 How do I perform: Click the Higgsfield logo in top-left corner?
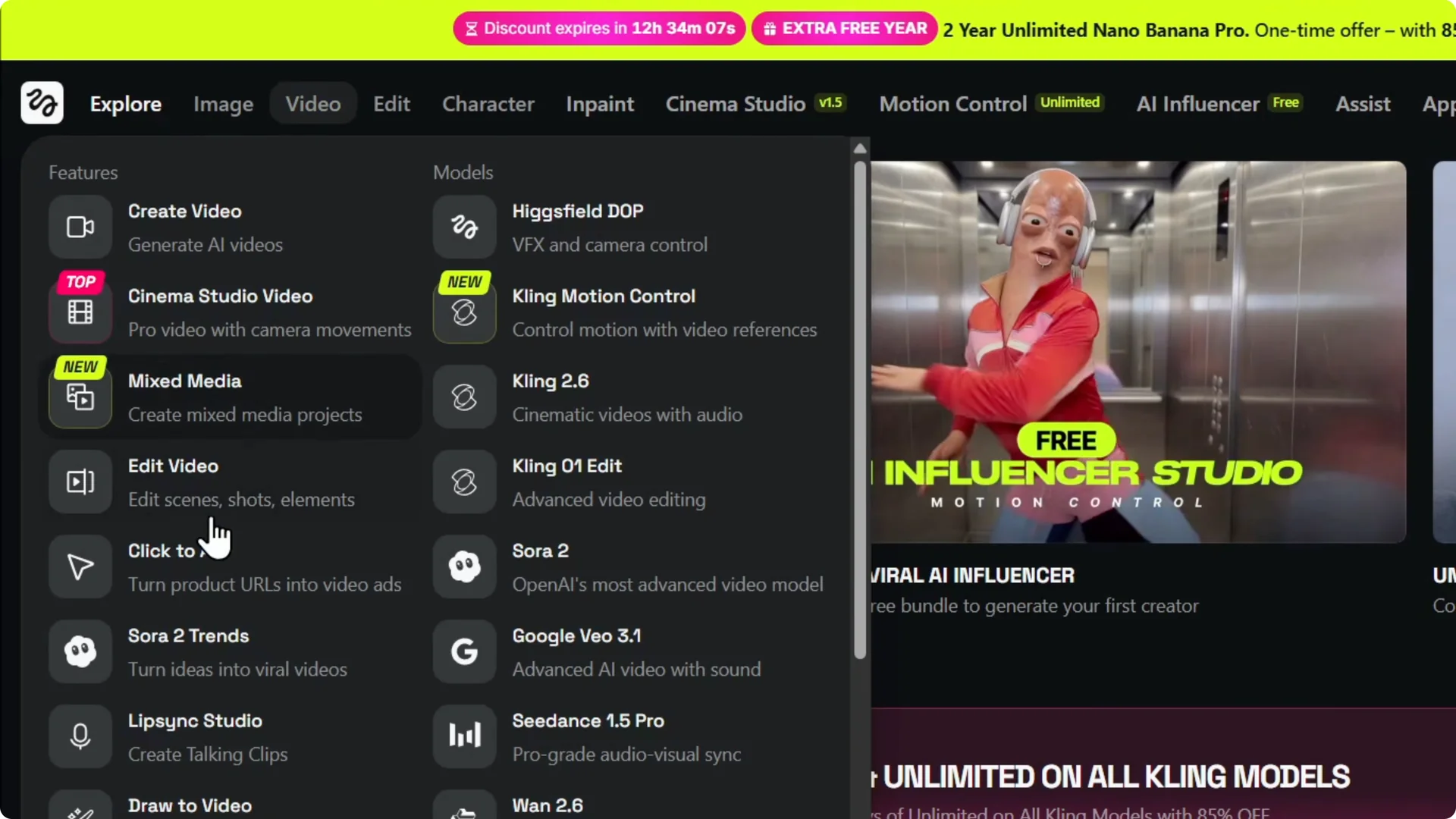click(42, 102)
